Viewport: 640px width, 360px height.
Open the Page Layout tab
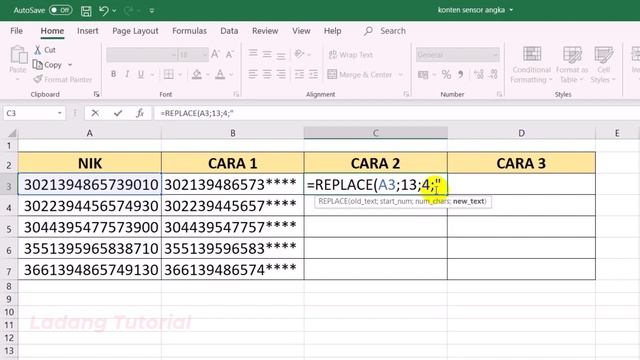[x=135, y=31]
